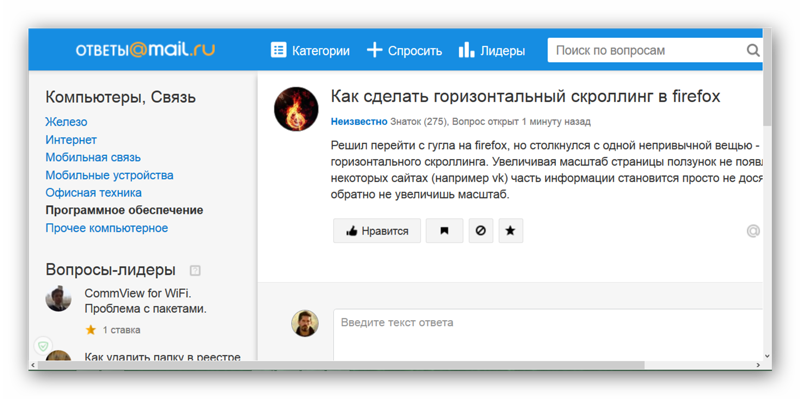Select Спросить to ask a question
The width and height of the screenshot is (800, 399).
click(x=404, y=51)
